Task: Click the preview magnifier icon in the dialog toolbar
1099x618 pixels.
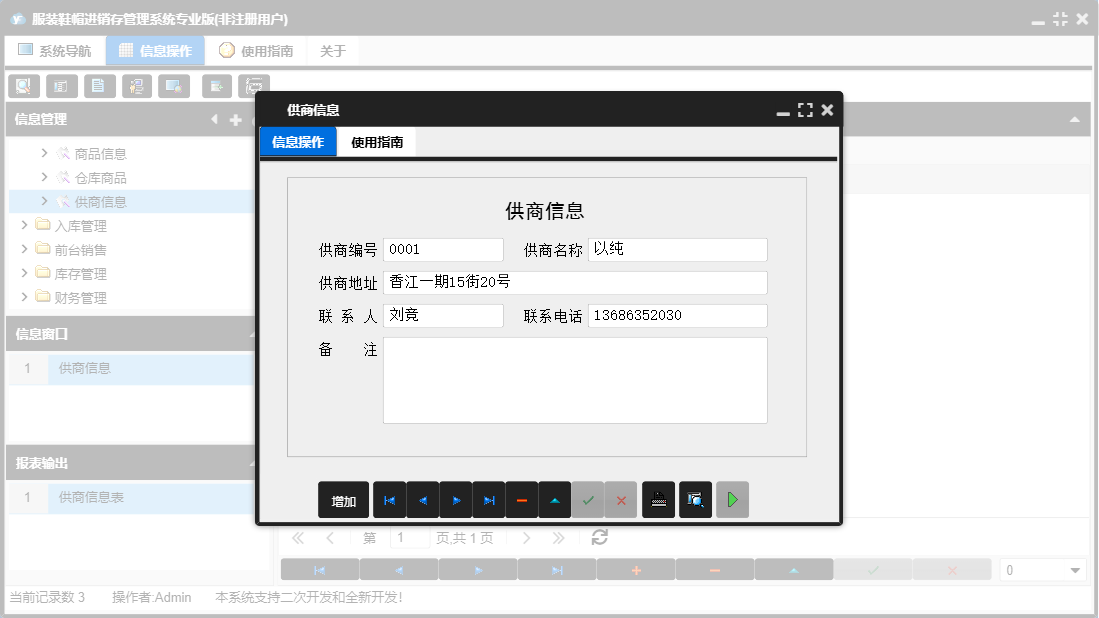Action: [695, 499]
